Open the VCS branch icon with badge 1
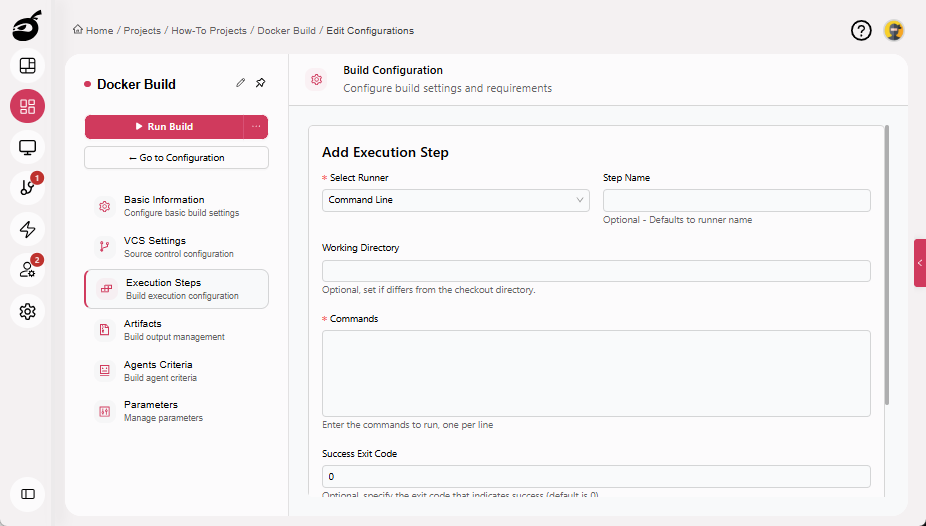 [27, 188]
